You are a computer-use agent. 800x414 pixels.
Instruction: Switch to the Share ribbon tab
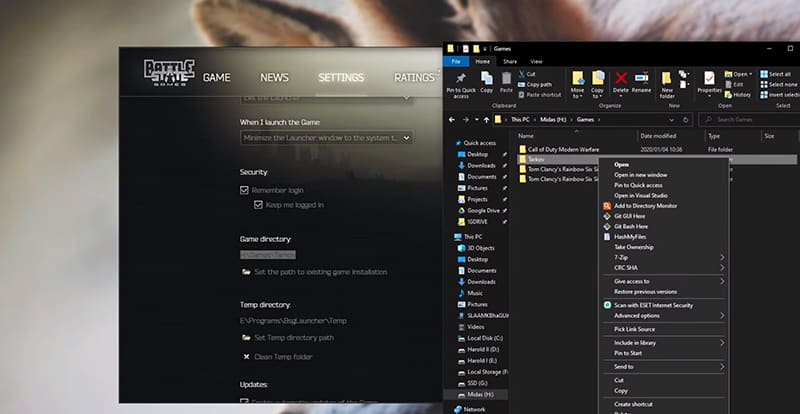click(510, 61)
